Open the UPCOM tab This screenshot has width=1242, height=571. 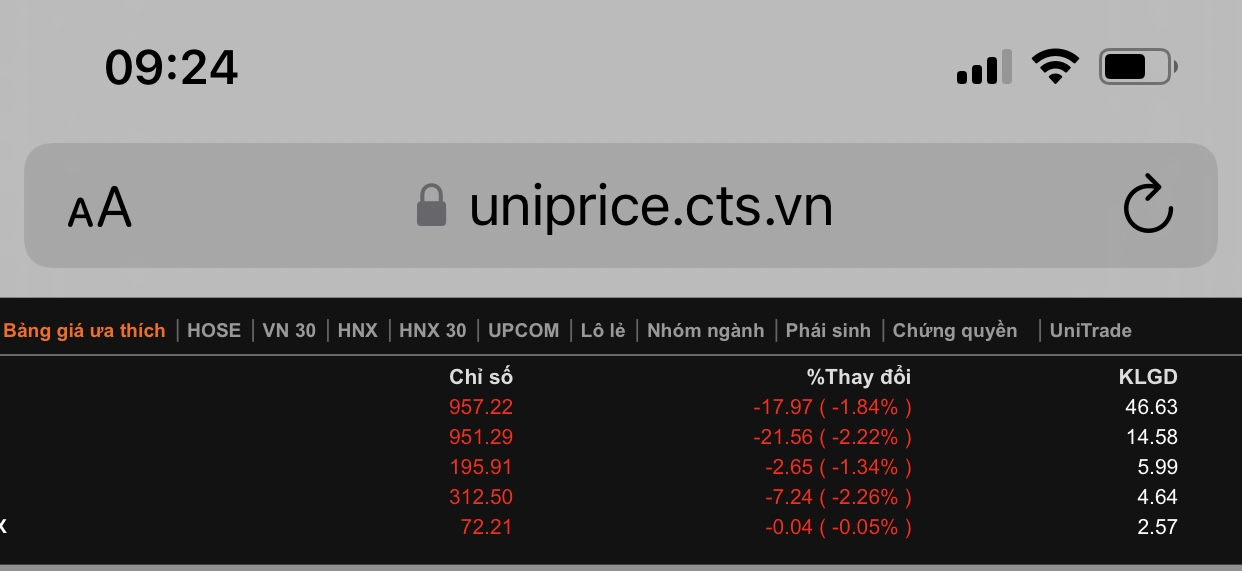pos(523,331)
